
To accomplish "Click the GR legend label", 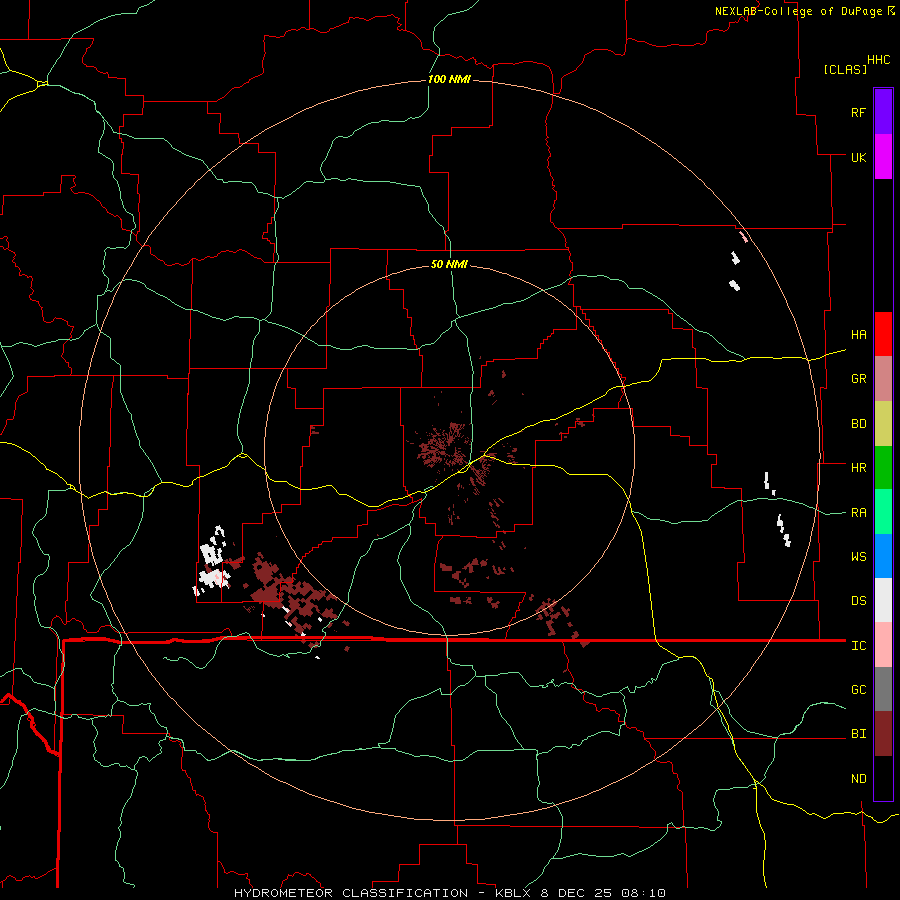I will click(x=858, y=379).
